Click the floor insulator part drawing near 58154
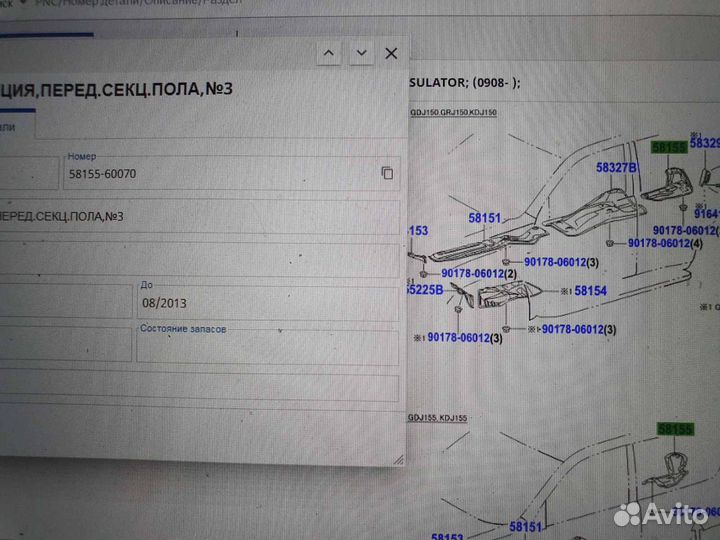The height and width of the screenshot is (540, 720). [510, 295]
